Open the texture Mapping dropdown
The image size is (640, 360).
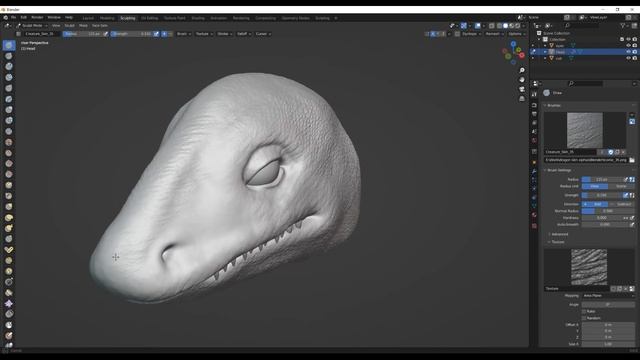click(x=608, y=296)
